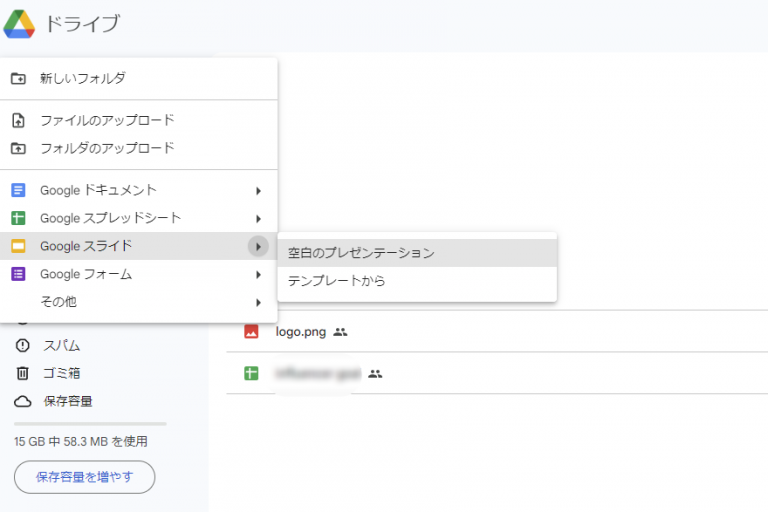Expand the Google ドキュメント submenu arrow

point(258,190)
